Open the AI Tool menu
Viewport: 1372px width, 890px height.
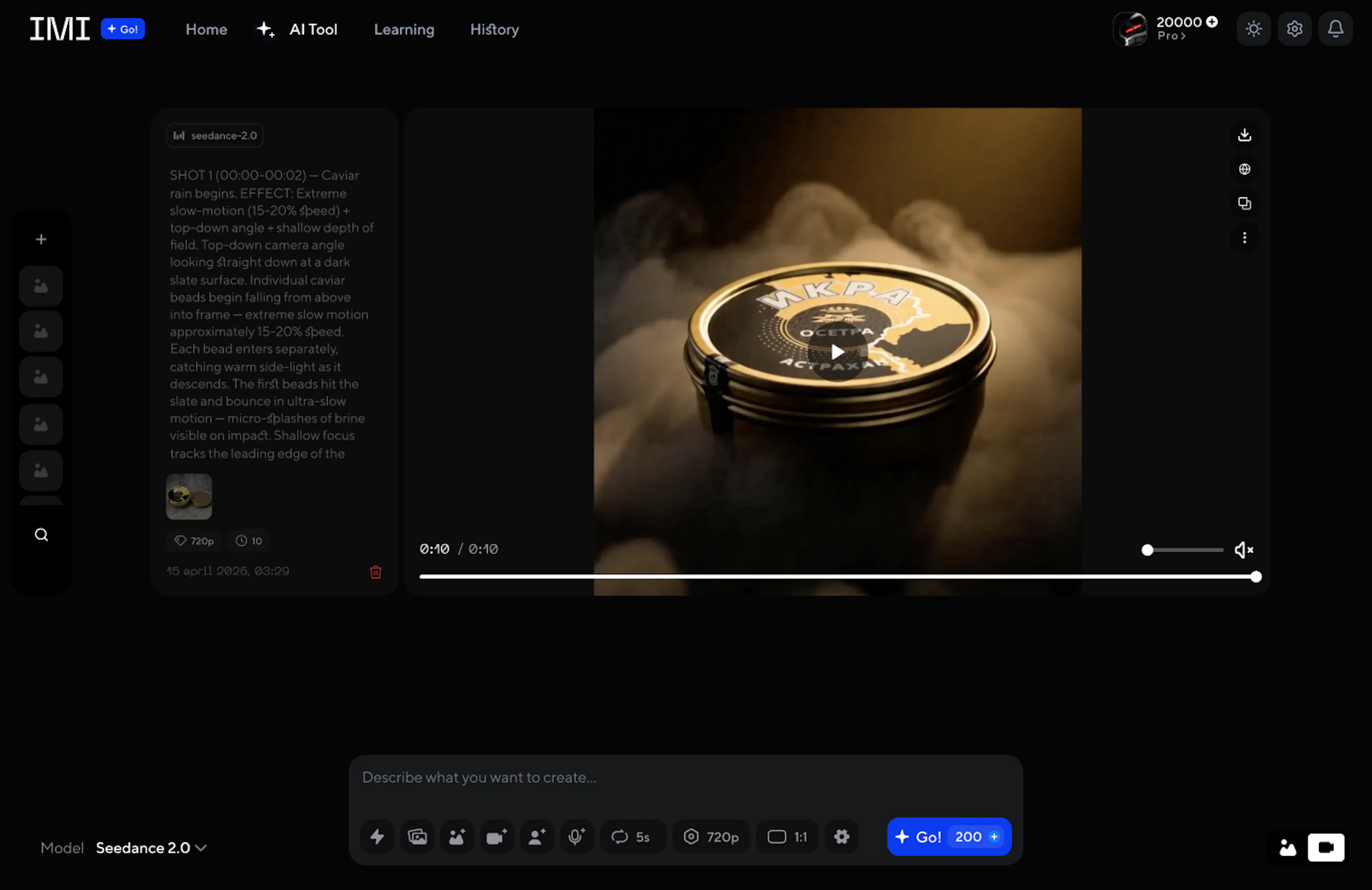[313, 29]
